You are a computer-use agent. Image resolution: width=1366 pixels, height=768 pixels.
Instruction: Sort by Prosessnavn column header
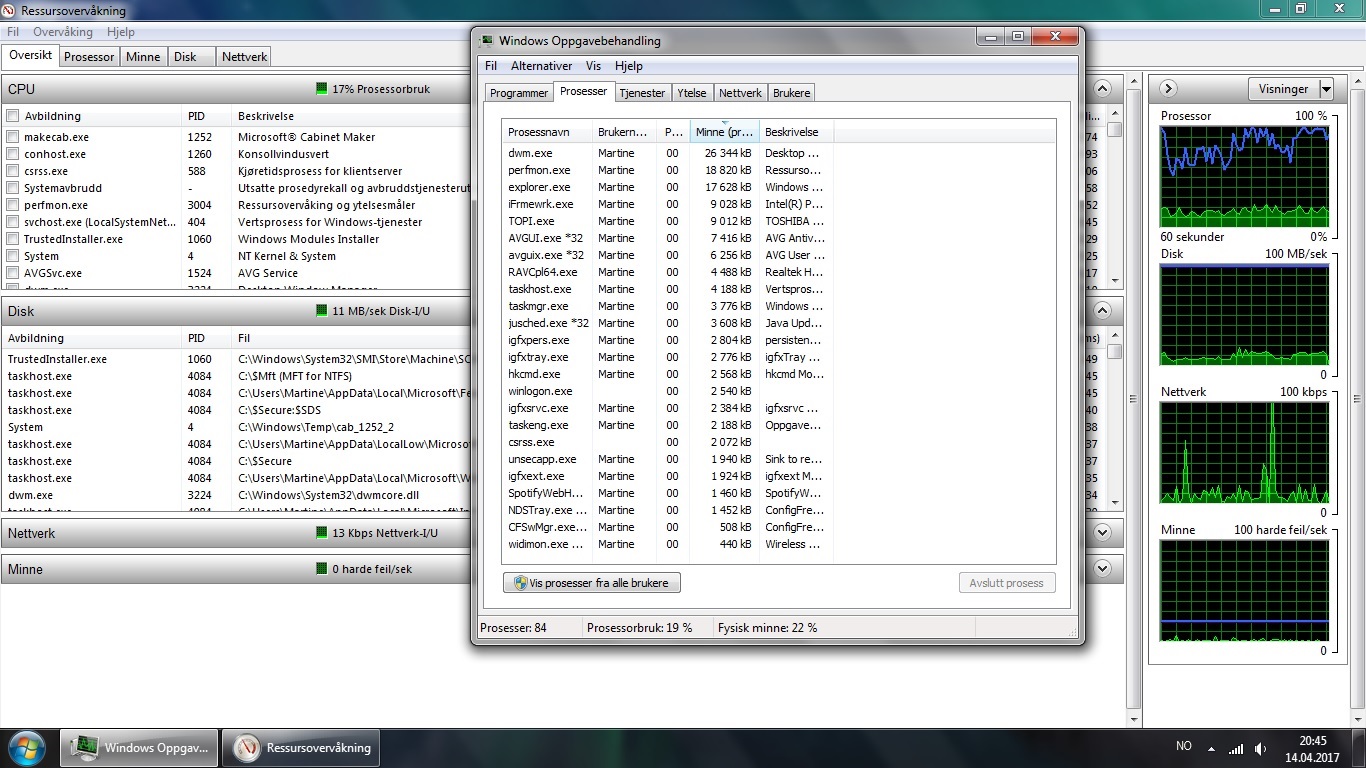coord(547,132)
